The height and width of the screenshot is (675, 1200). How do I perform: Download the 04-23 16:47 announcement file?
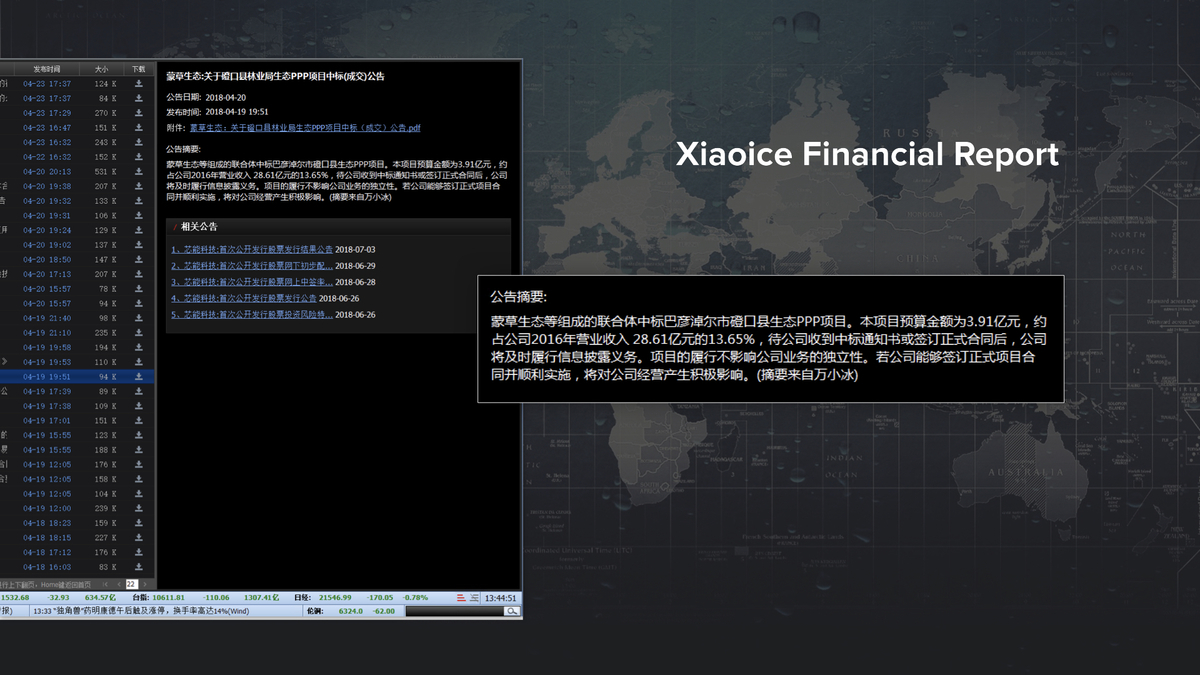139,128
